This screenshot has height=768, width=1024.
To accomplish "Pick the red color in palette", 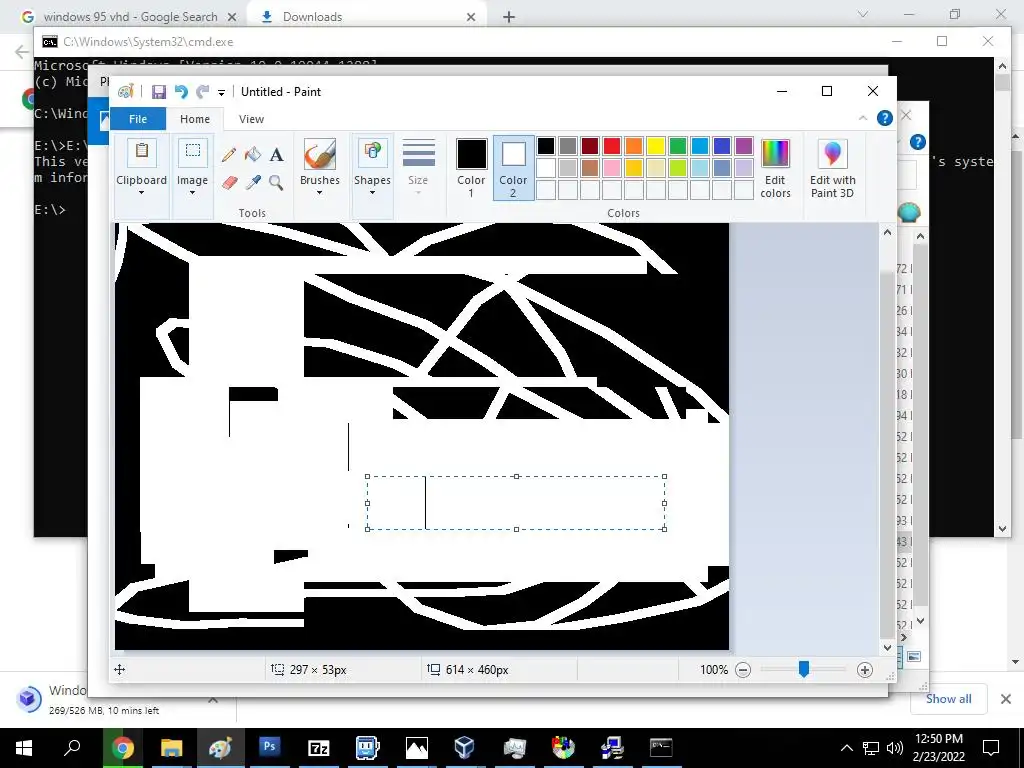I will pos(612,146).
